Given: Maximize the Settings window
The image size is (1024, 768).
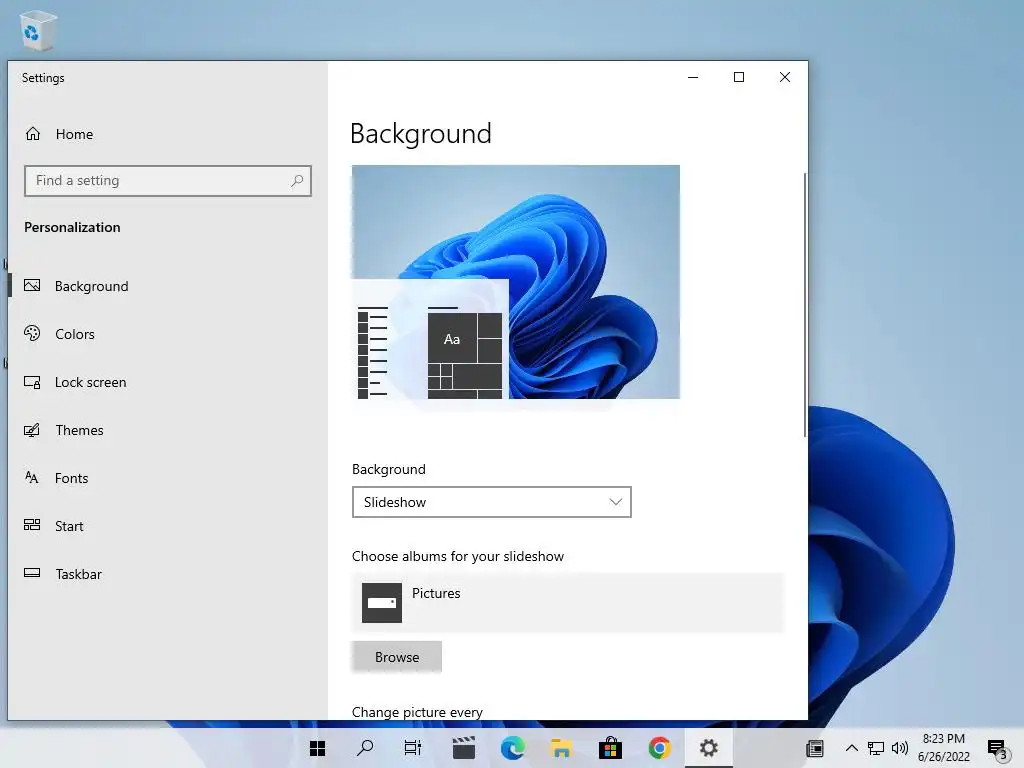Looking at the screenshot, I should click(739, 77).
